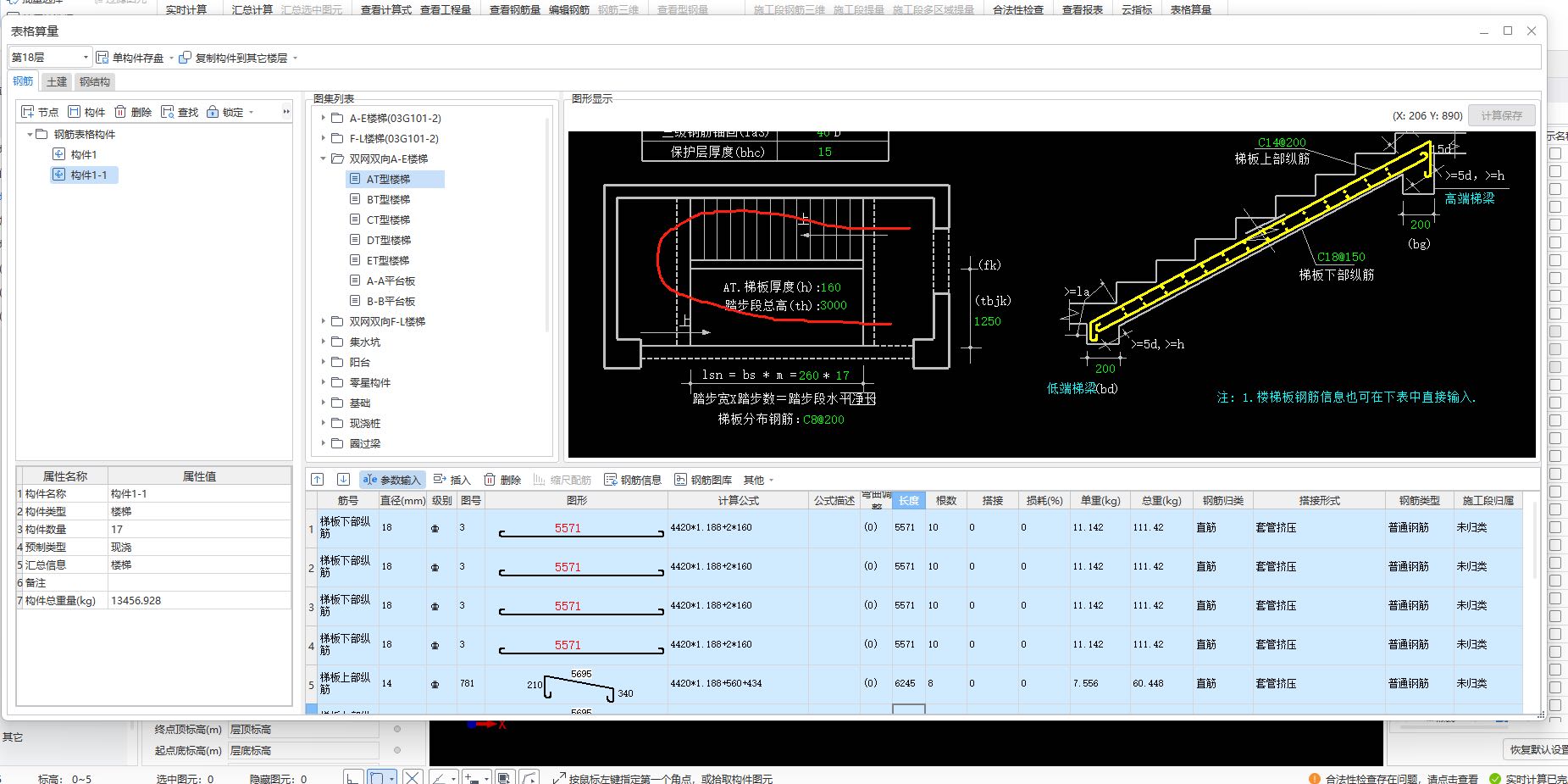Click cross-snap icon in status bar

pyautogui.click(x=413, y=777)
